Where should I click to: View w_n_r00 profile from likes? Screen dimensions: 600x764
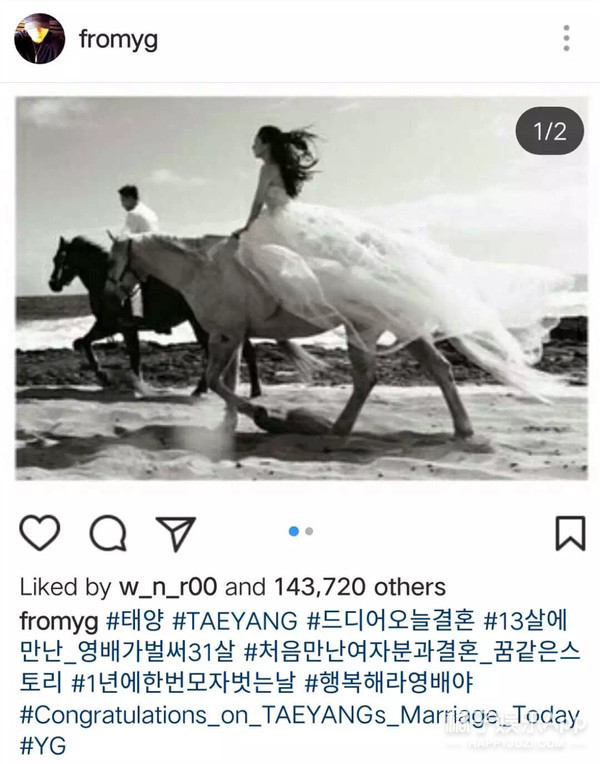(168, 587)
